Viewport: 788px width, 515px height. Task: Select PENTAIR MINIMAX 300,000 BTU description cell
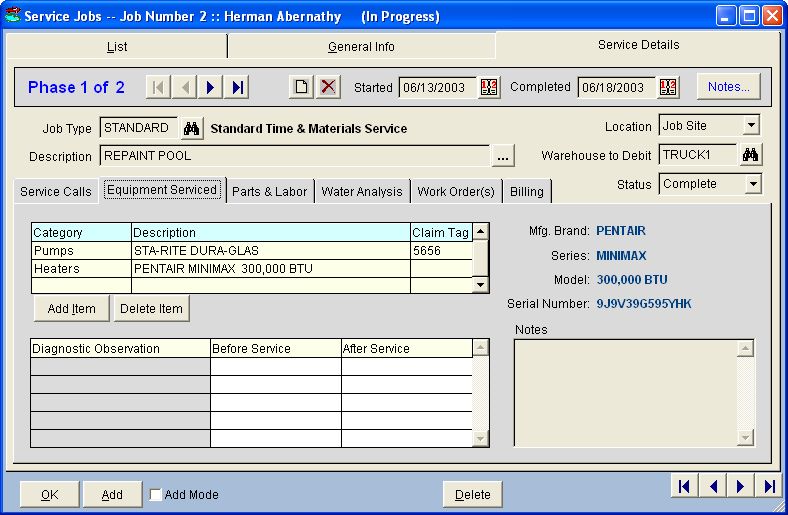click(x=271, y=269)
